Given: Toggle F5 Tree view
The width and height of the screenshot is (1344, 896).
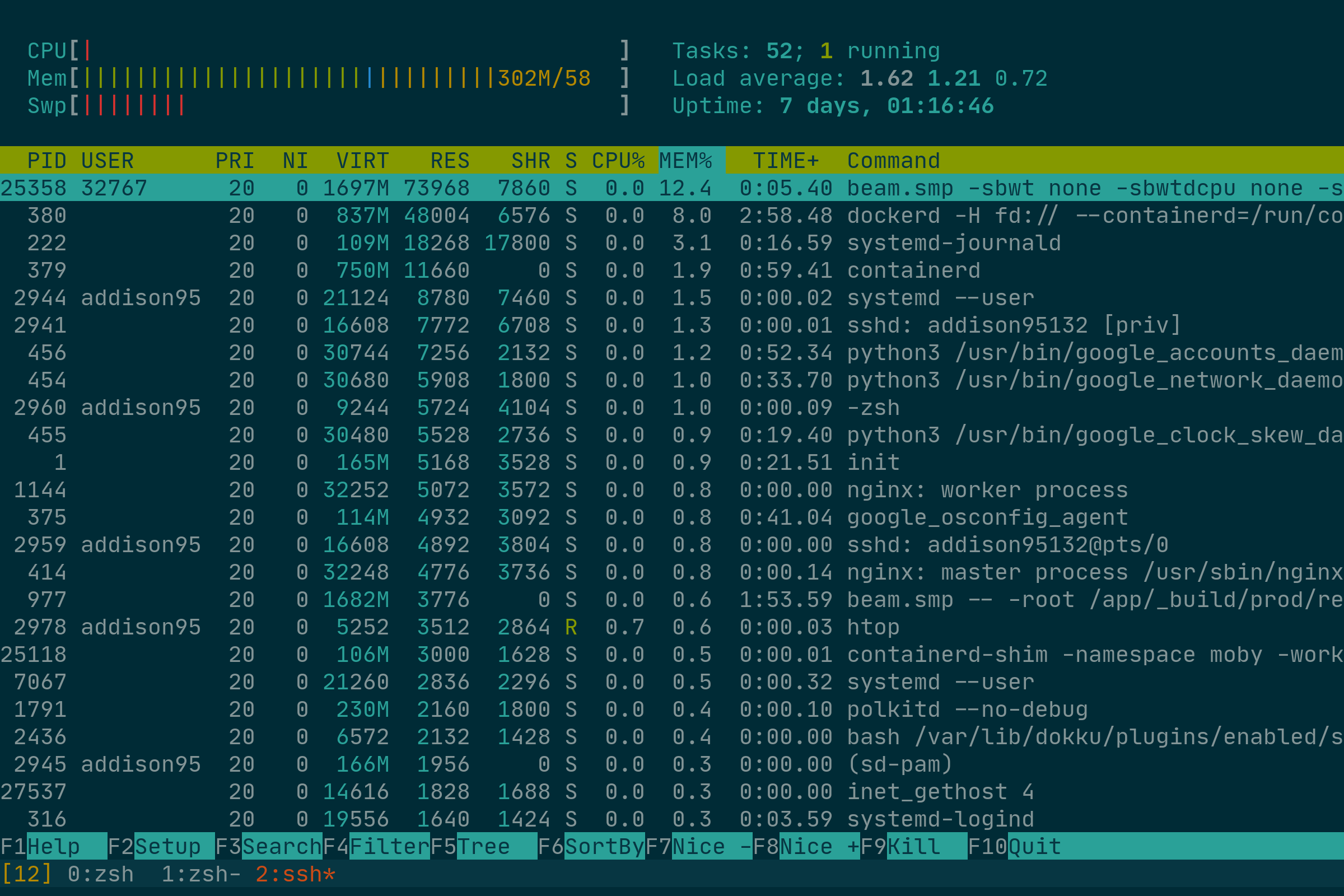Looking at the screenshot, I should (483, 846).
